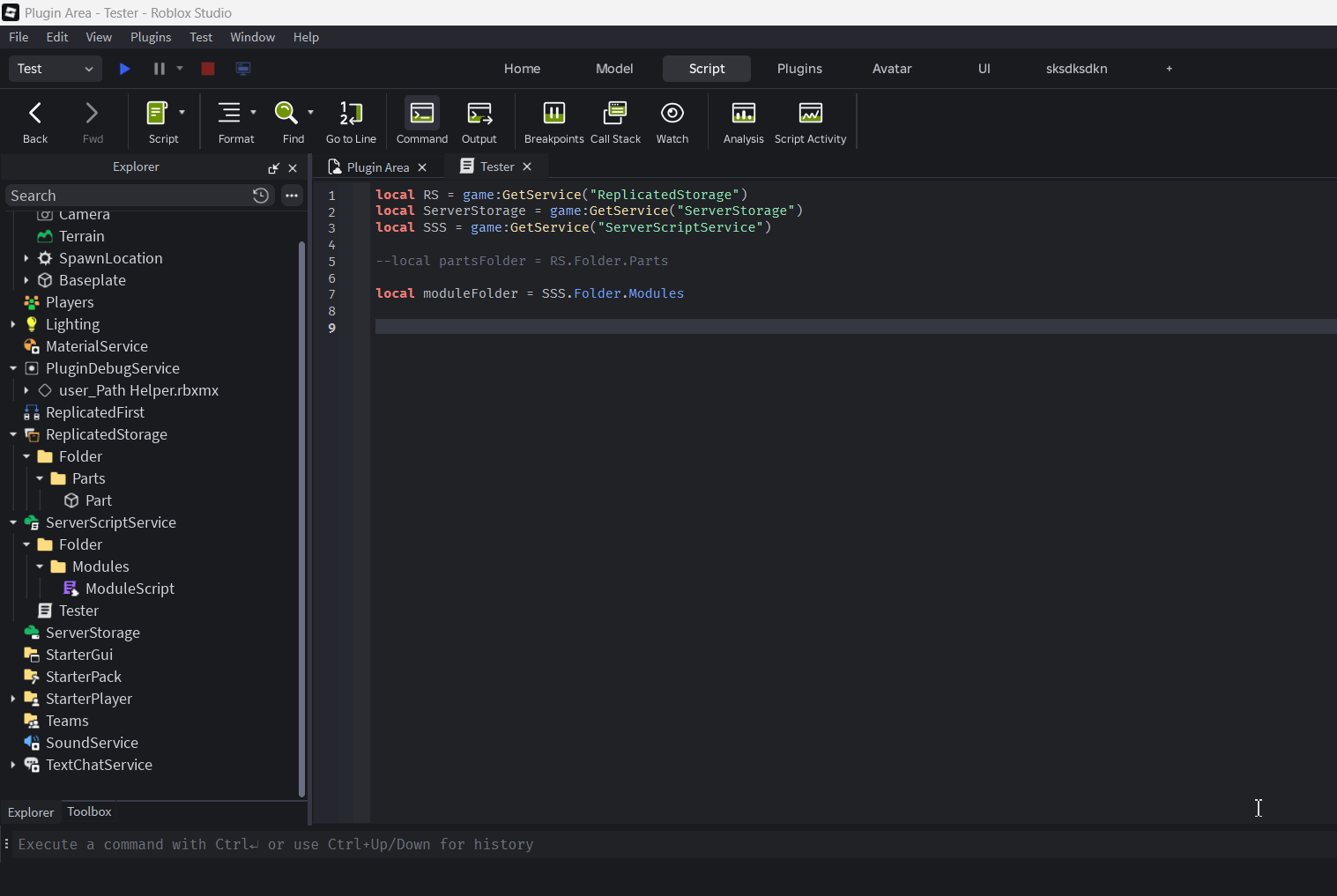Navigate Back in script editor
The image size is (1337, 896).
coord(35,121)
